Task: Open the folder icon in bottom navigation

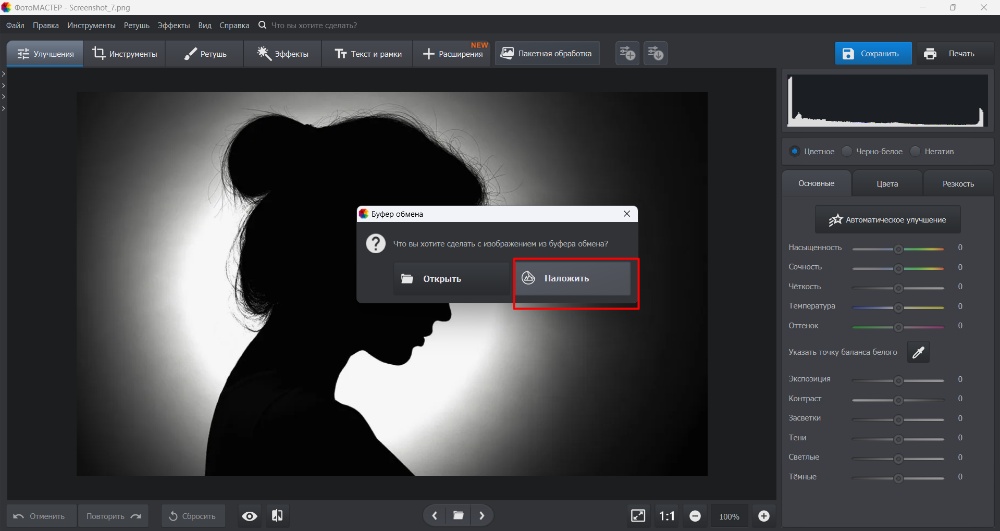Action: click(x=458, y=516)
